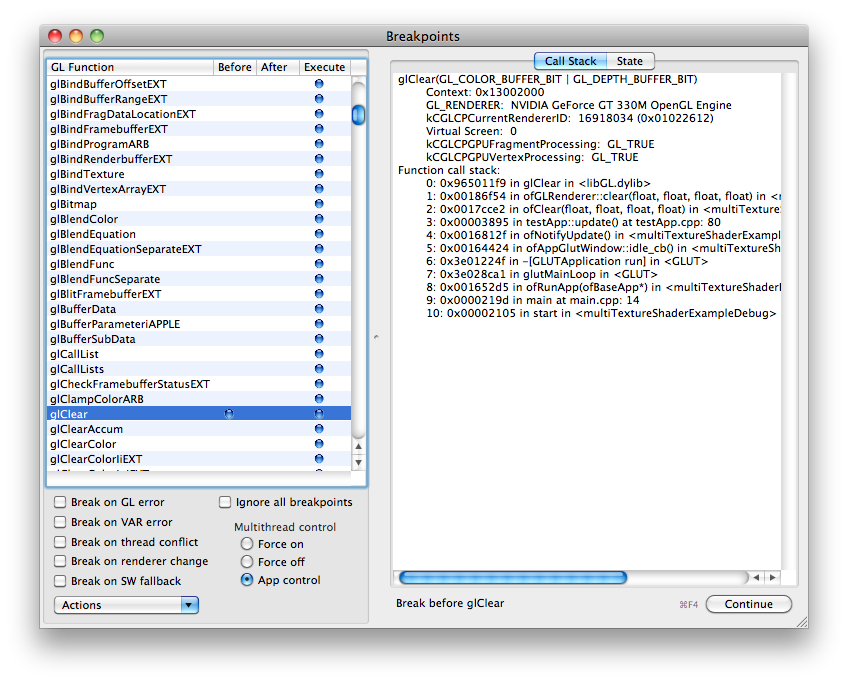Toggle Execute dot for glBufferData

pos(319,309)
